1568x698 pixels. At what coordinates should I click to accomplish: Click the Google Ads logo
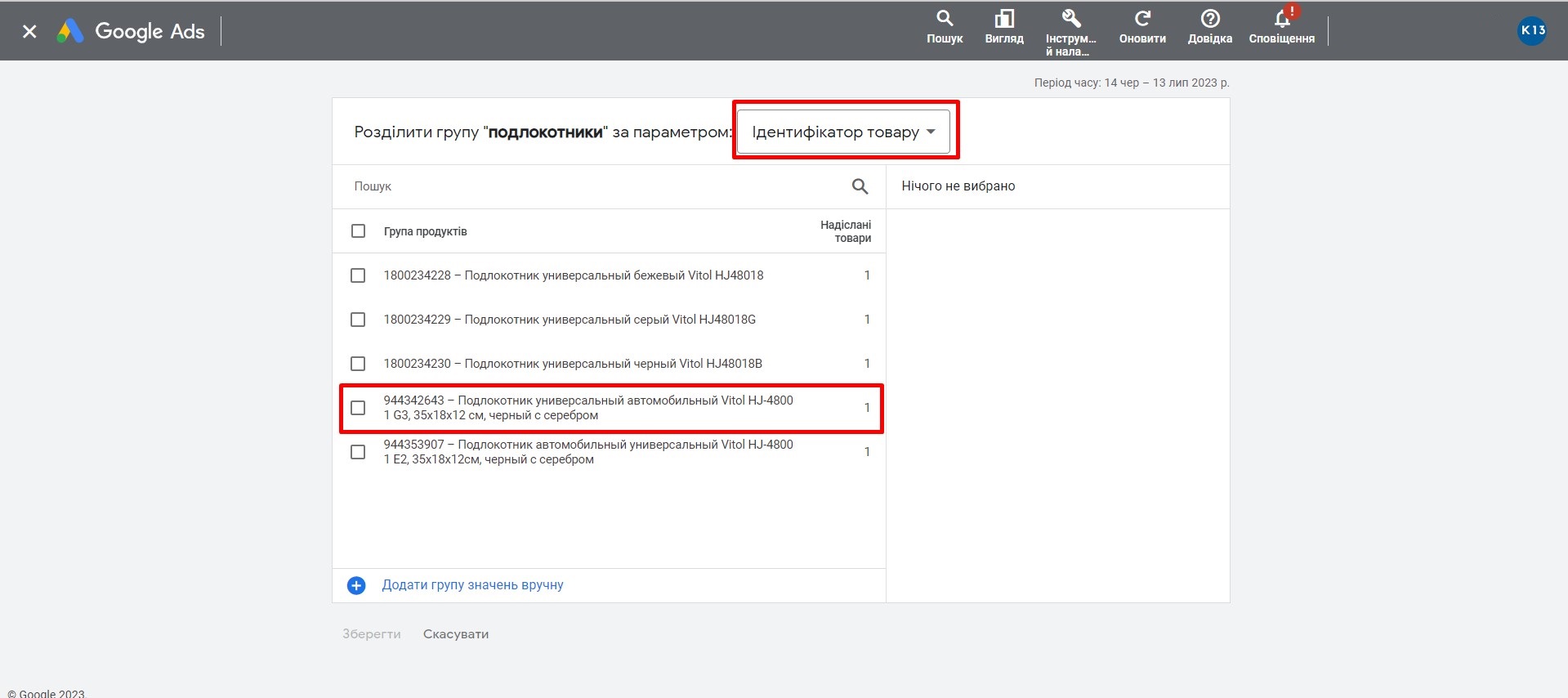tap(131, 31)
